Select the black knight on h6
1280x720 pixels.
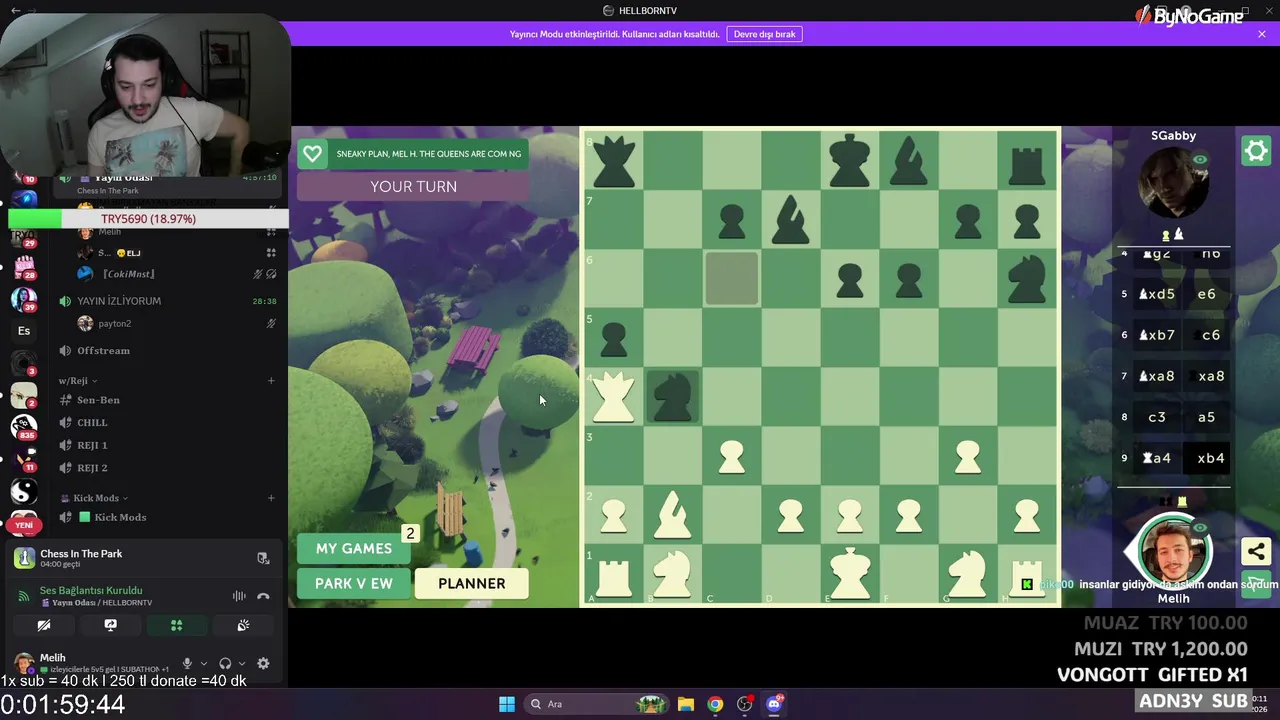pos(1026,279)
